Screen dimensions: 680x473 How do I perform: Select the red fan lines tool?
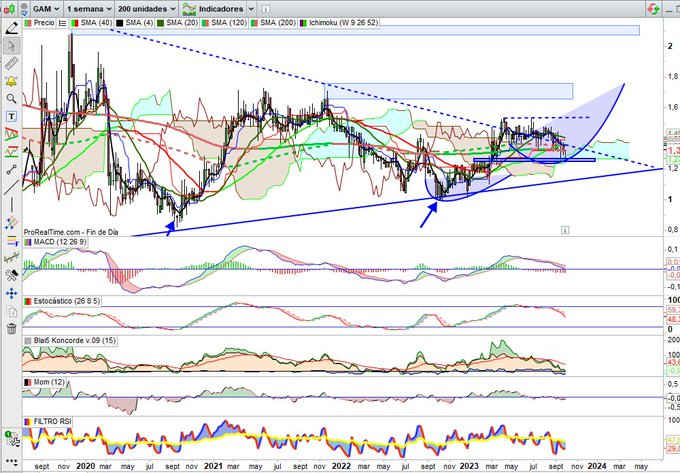pos(12,134)
